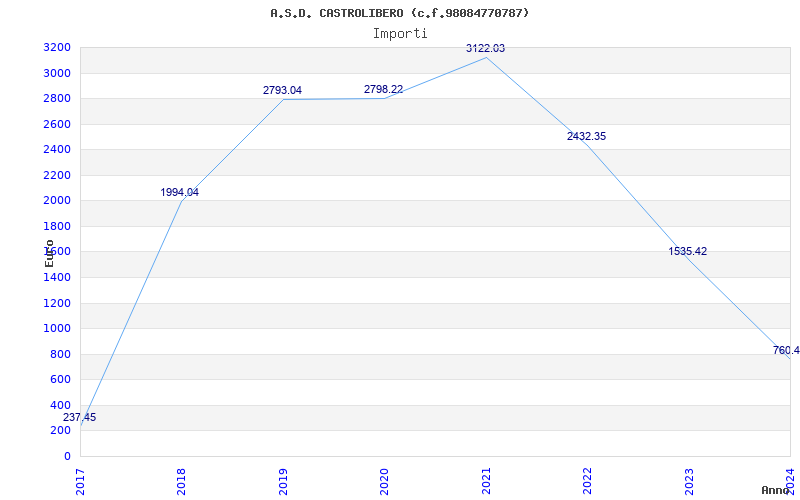Select the 1535.42 data label

tap(688, 251)
